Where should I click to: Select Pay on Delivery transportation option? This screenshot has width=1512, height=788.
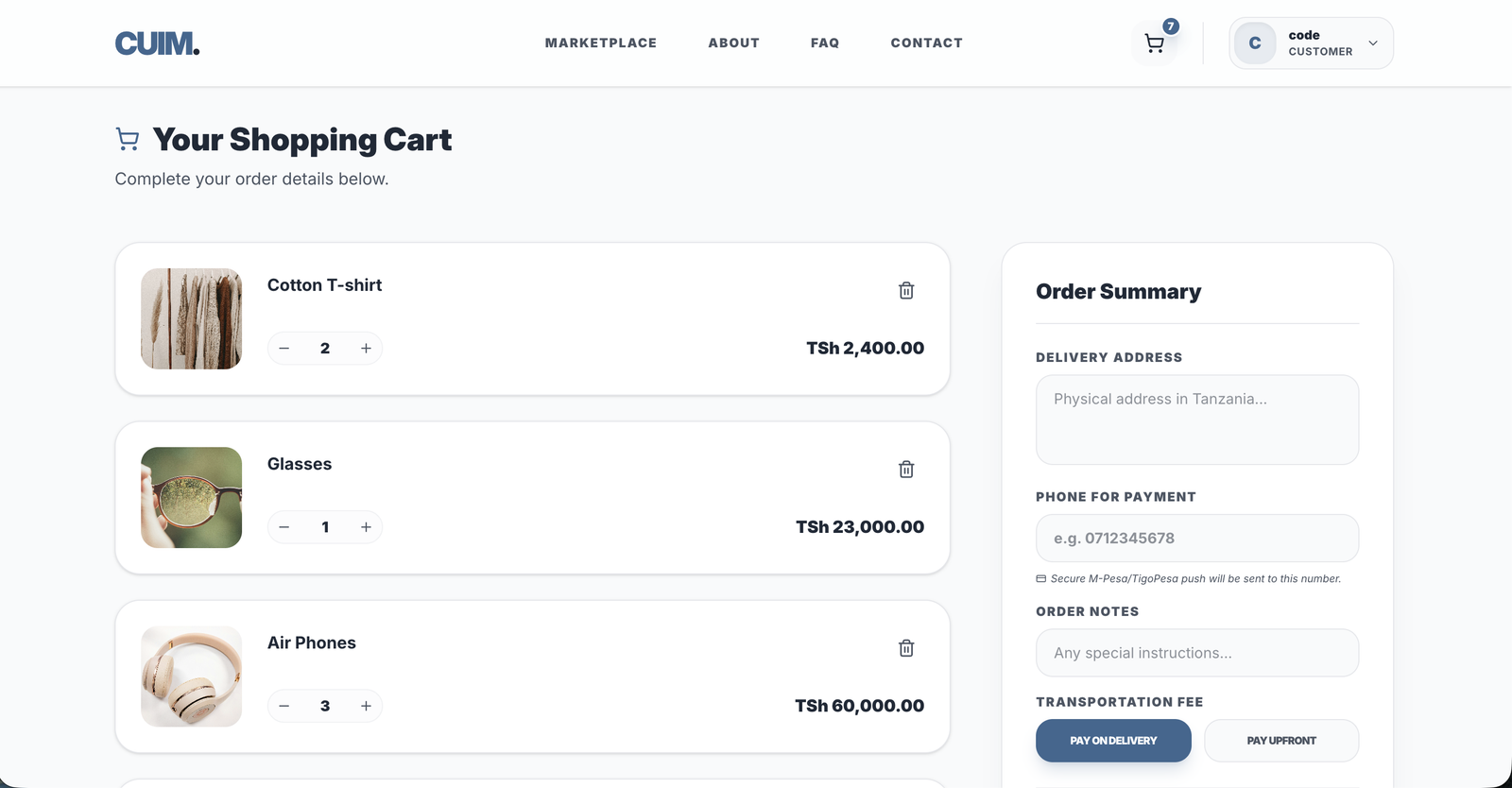point(1113,741)
